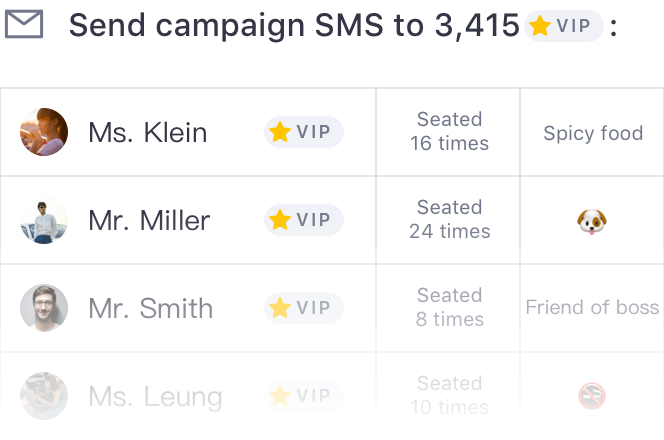664x440 pixels.
Task: Click the 'Spicy food' note
Action: [592, 133]
